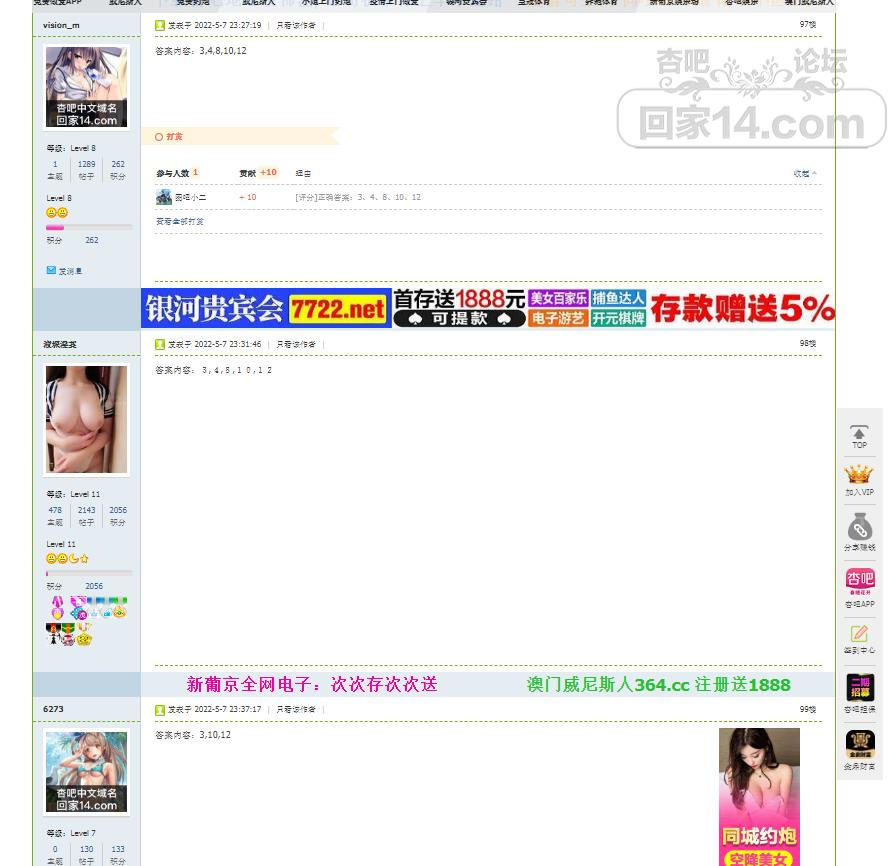892x866 pixels.
Task: Click the envelope send-message icon for vision_m
Action: (51, 270)
